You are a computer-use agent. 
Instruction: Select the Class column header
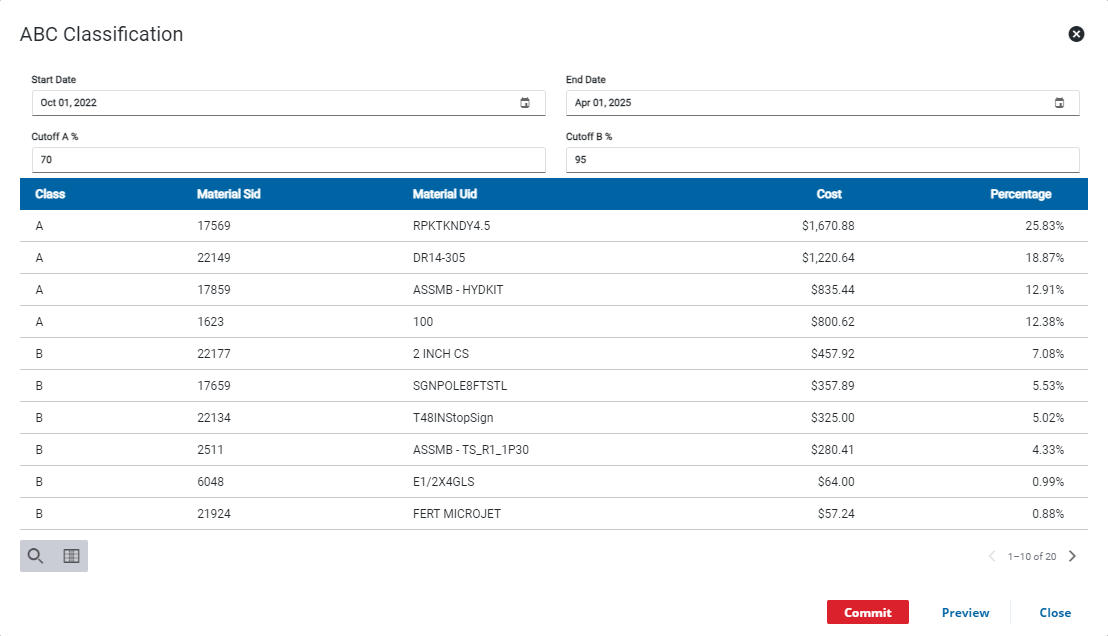pyautogui.click(x=49, y=193)
